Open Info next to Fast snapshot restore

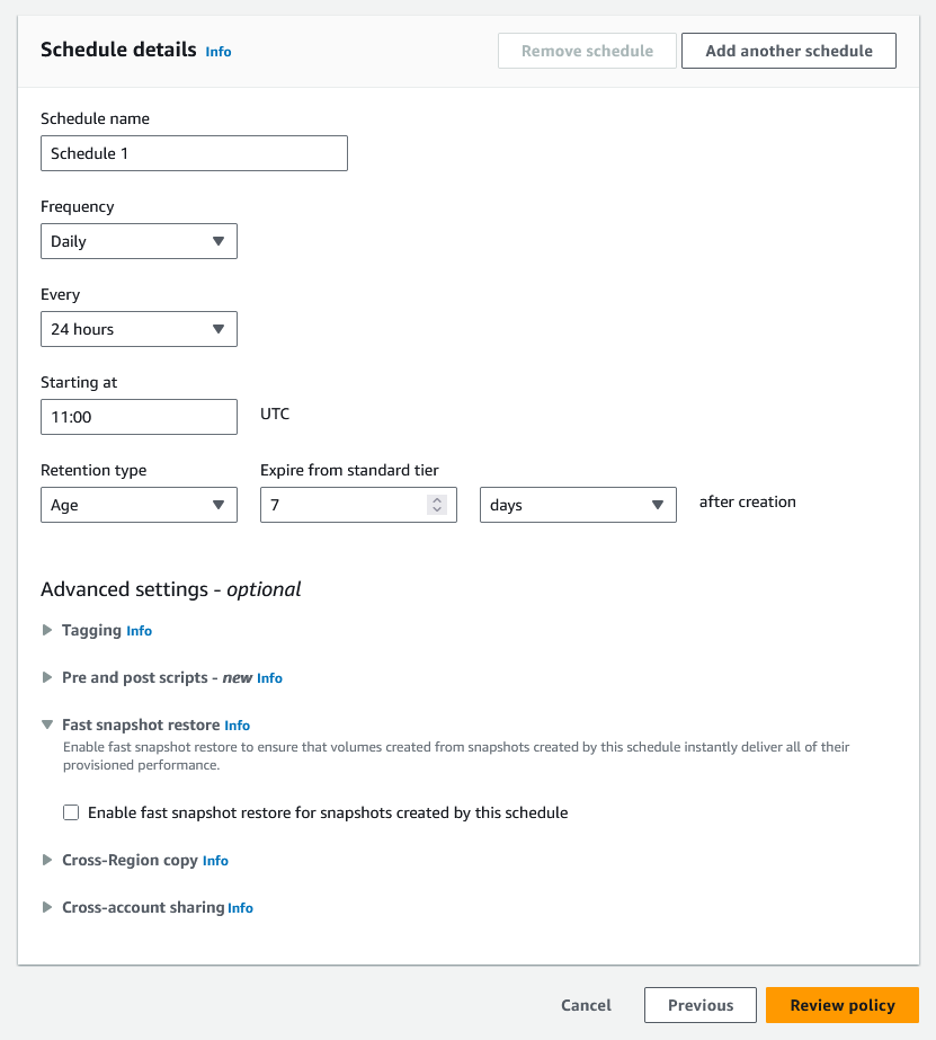pos(235,725)
